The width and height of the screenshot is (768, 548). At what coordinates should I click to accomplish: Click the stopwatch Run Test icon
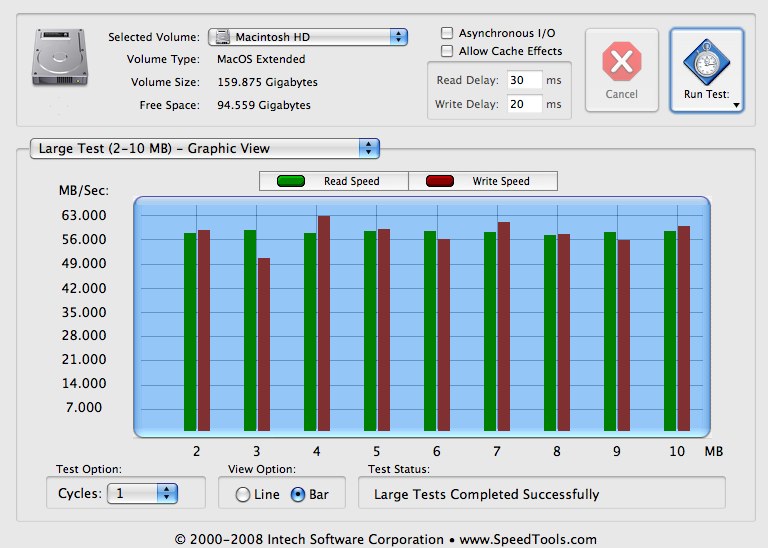pyautogui.click(x=706, y=62)
